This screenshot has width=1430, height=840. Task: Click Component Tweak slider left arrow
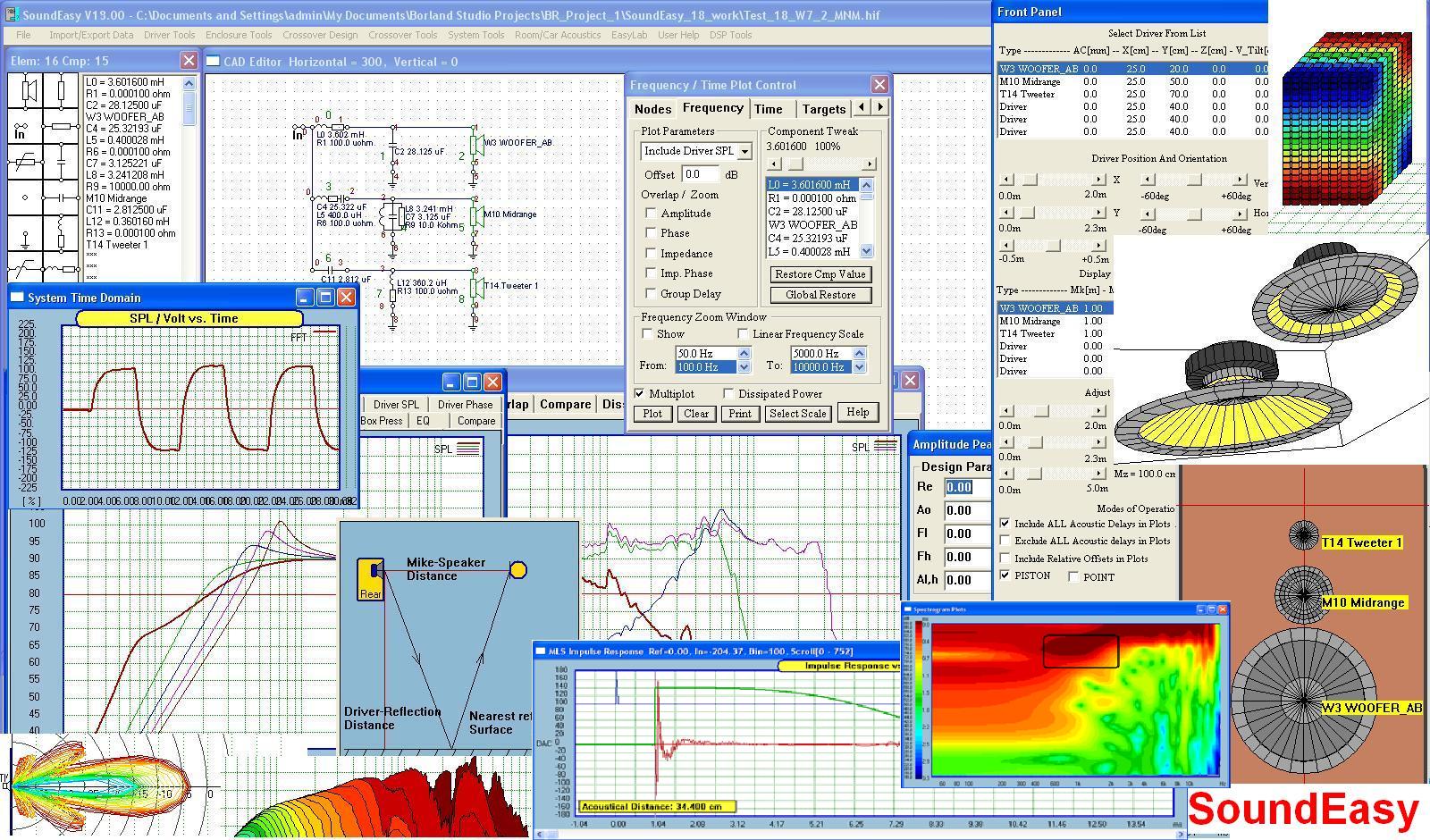click(x=774, y=164)
